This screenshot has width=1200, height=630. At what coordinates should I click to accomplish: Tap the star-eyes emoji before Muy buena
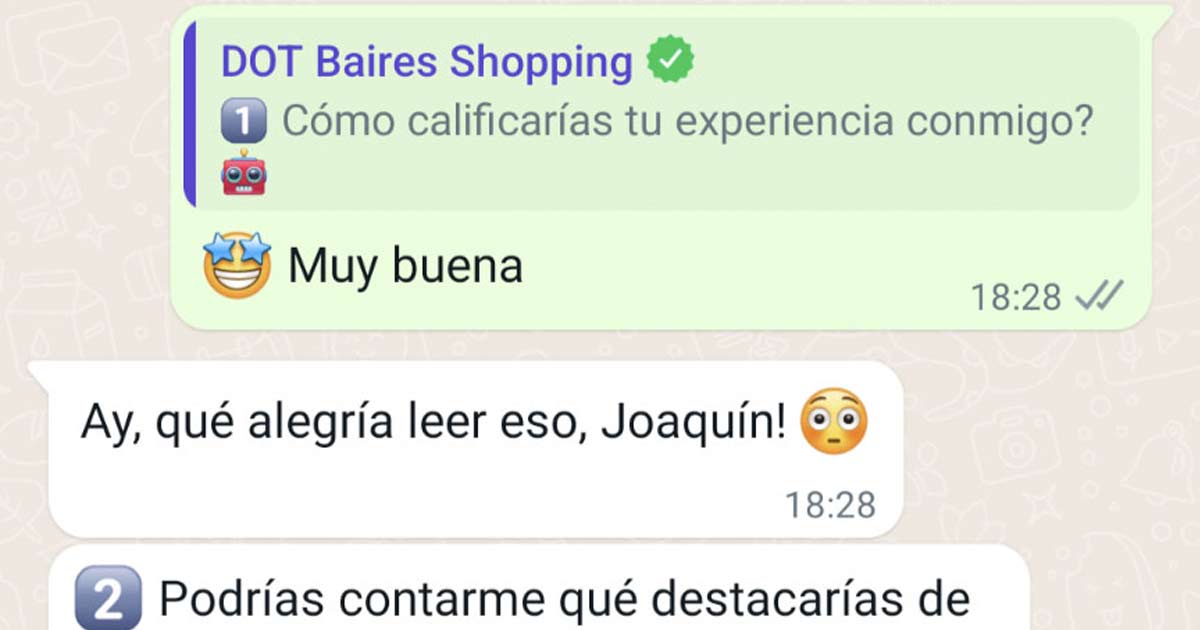(x=237, y=266)
